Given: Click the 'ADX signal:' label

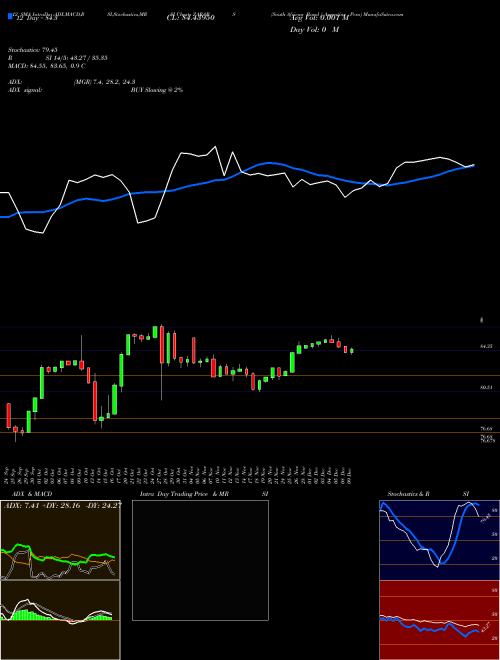Looking at the screenshot, I should click(25, 90).
